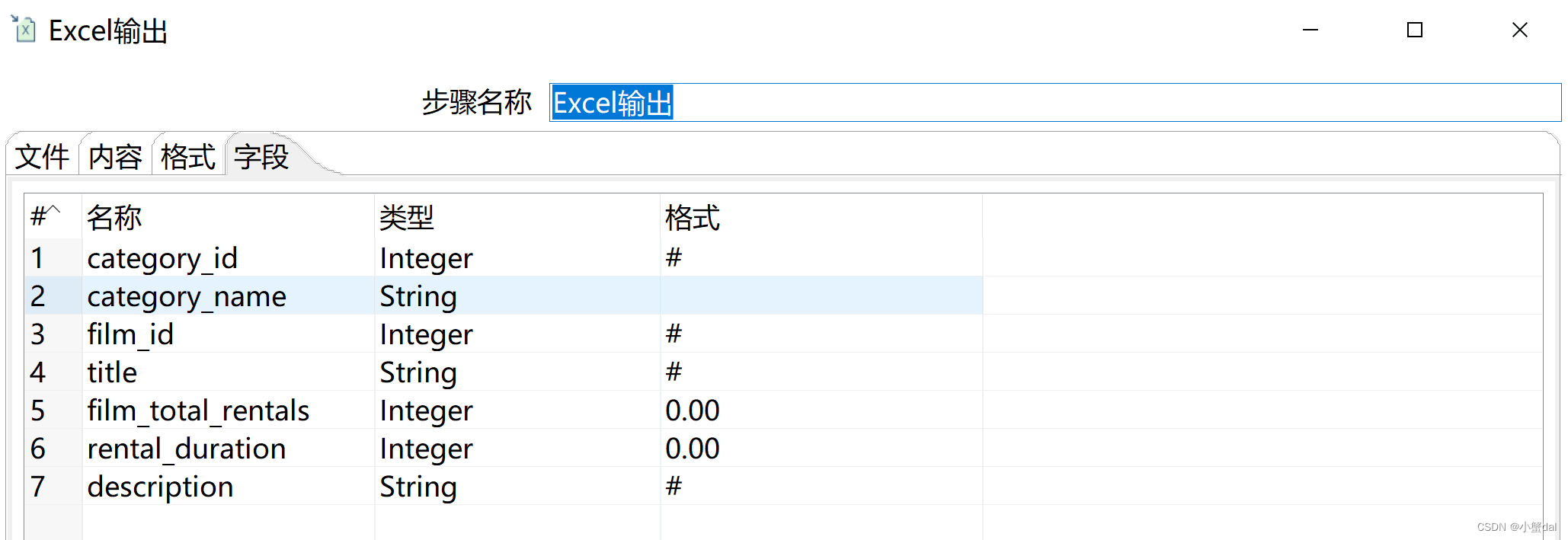
Task: Select row number 3
Action: pos(53,334)
